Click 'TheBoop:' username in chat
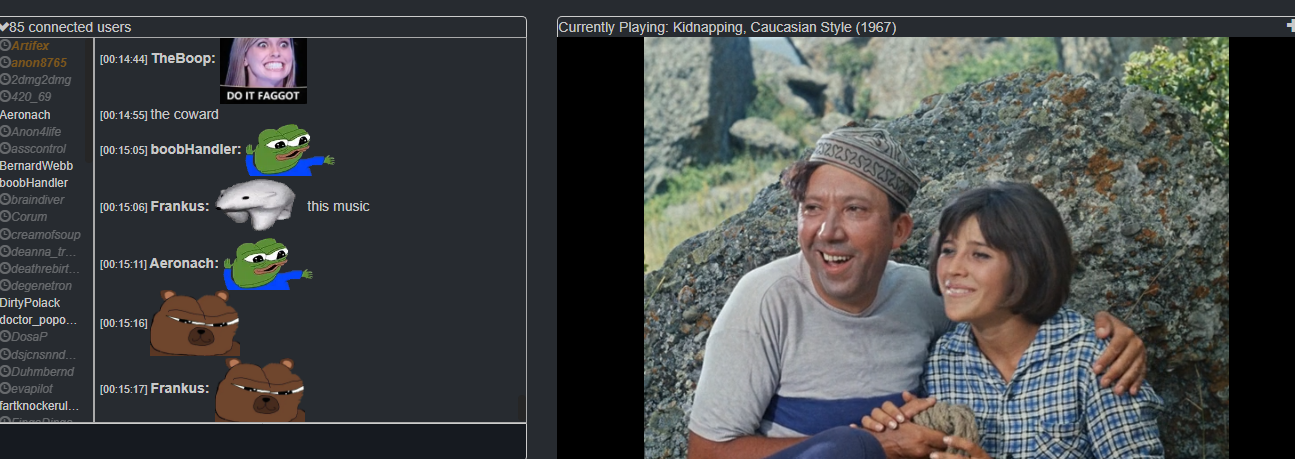 tap(183, 59)
